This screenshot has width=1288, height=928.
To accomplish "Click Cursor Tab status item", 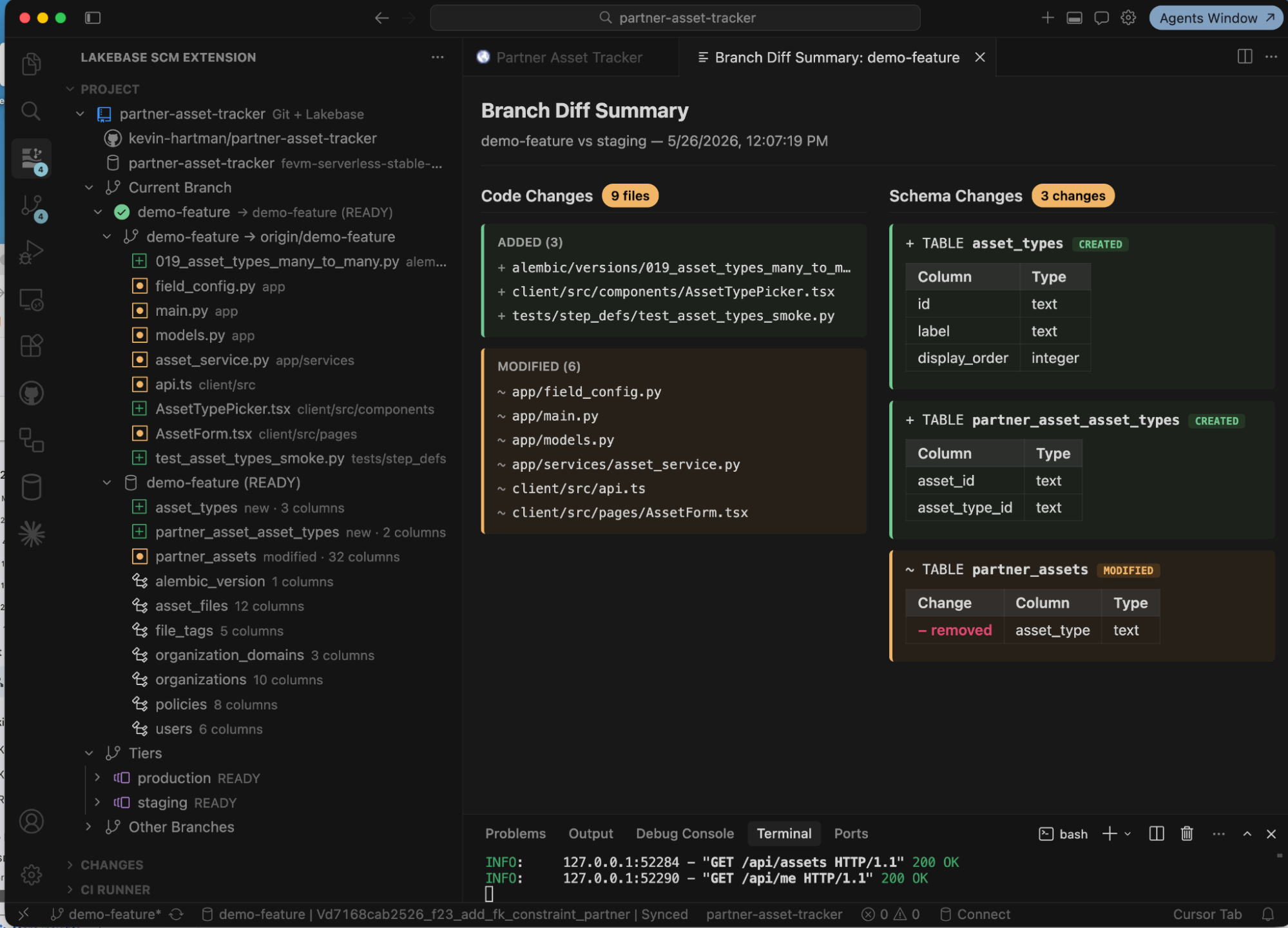I will (1207, 914).
